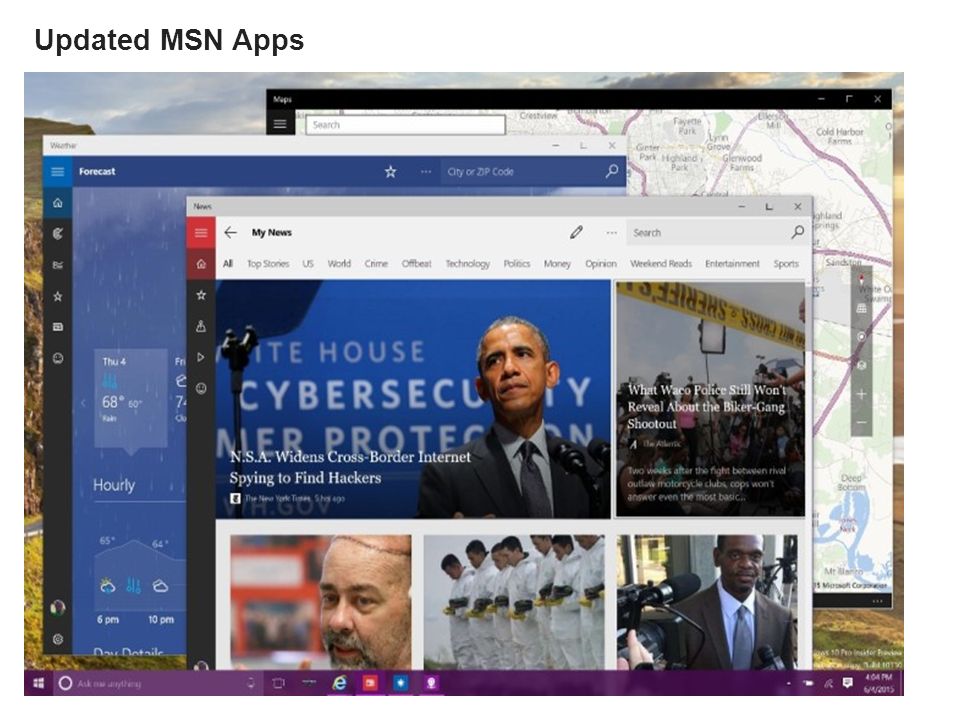Screen dimensions: 960x720
Task: Open the News more options ellipsis
Action: pos(611,233)
